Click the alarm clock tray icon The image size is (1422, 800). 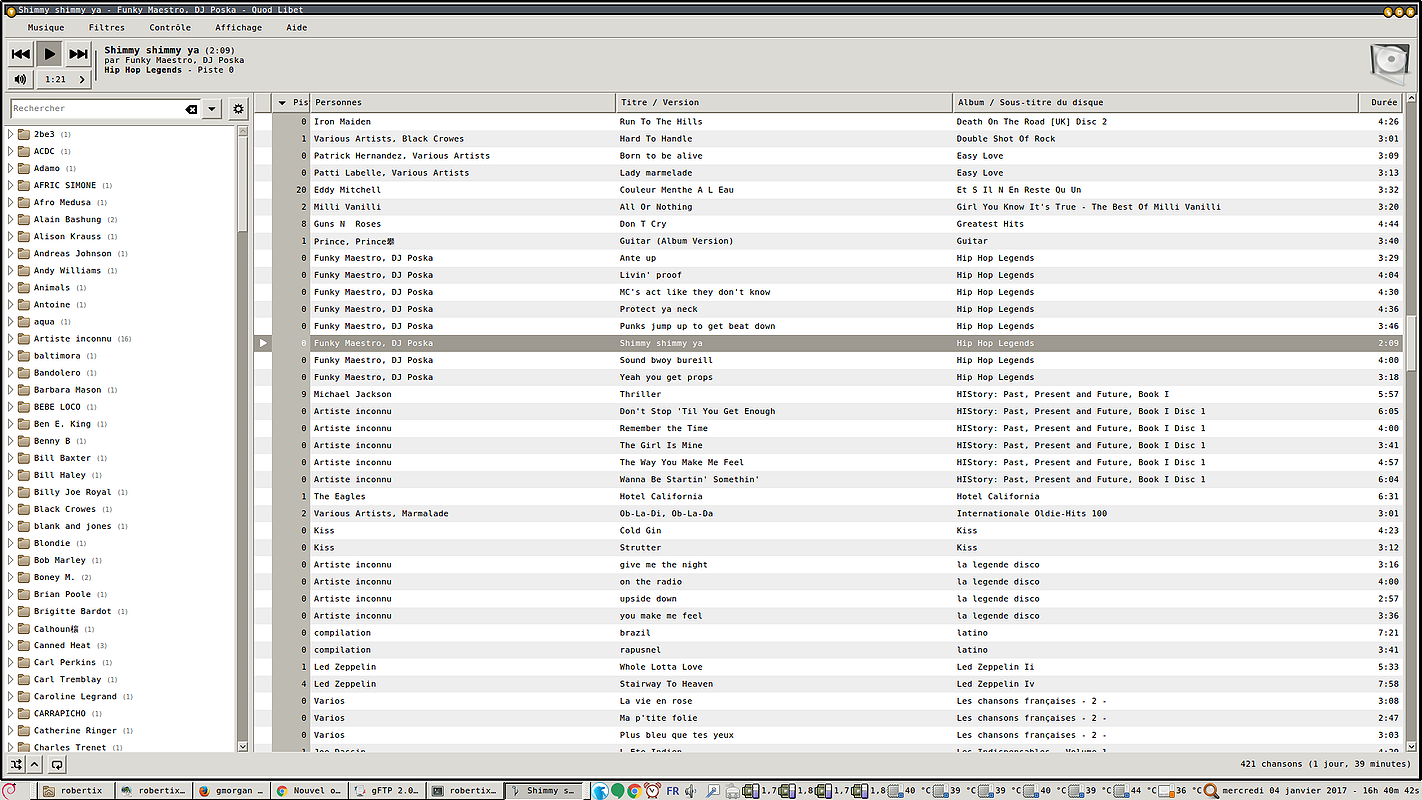652,790
